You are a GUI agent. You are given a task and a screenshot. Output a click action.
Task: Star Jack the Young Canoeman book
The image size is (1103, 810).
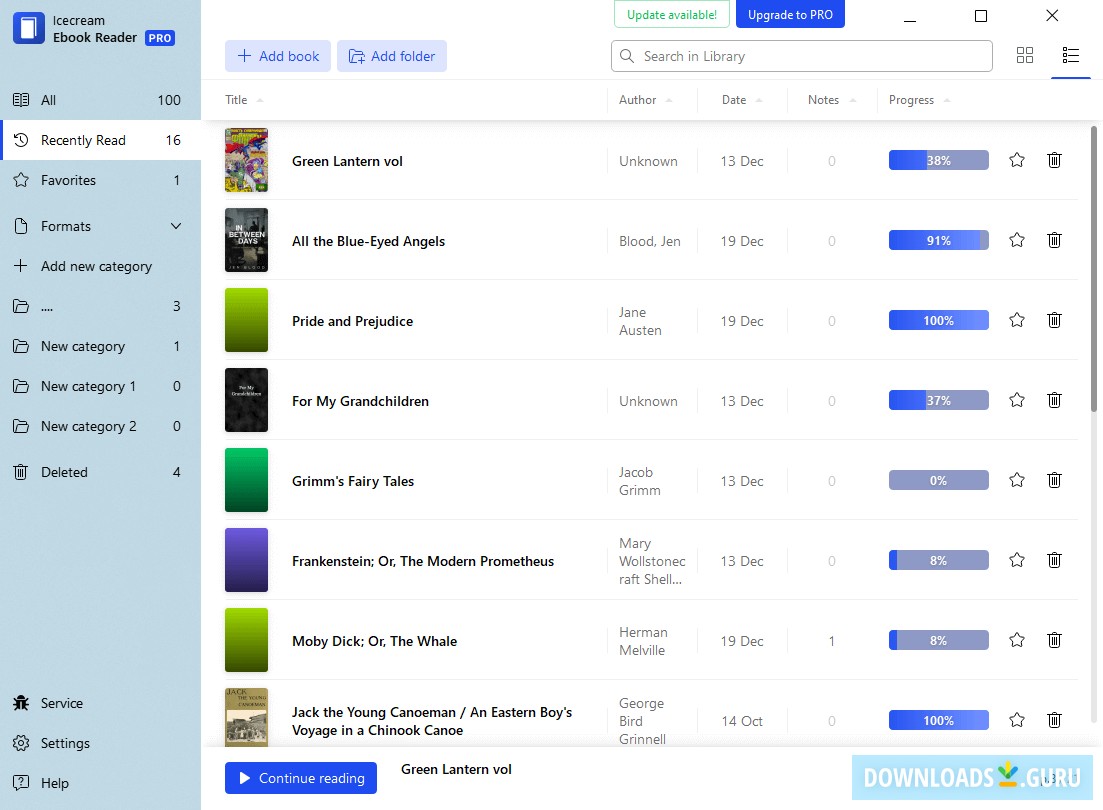click(1016, 721)
